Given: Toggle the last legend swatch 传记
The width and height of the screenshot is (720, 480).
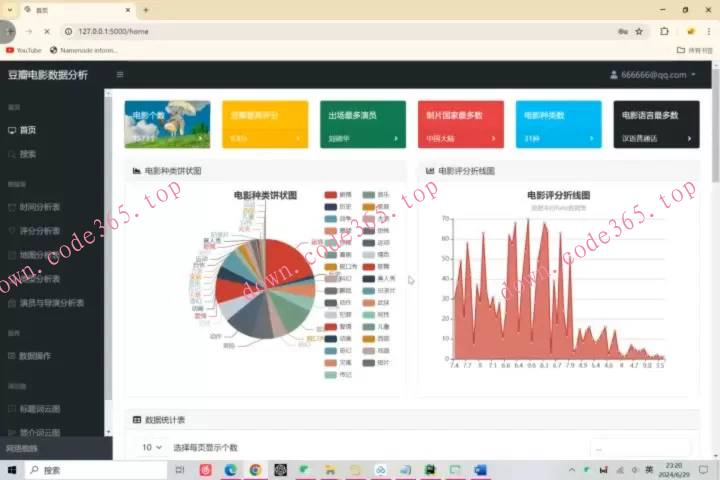Looking at the screenshot, I should [331, 375].
